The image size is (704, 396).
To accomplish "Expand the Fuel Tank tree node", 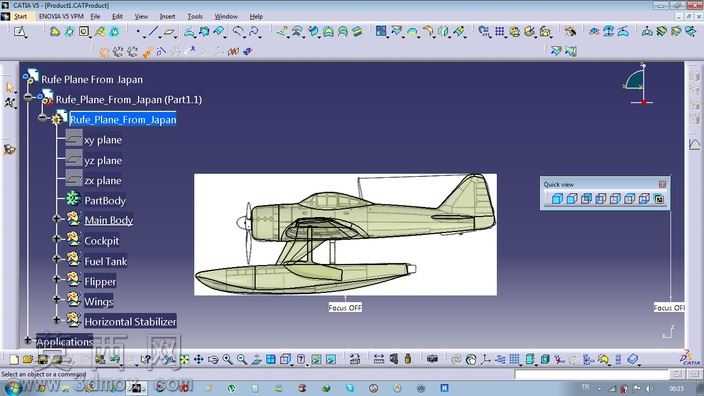I will coord(57,259).
